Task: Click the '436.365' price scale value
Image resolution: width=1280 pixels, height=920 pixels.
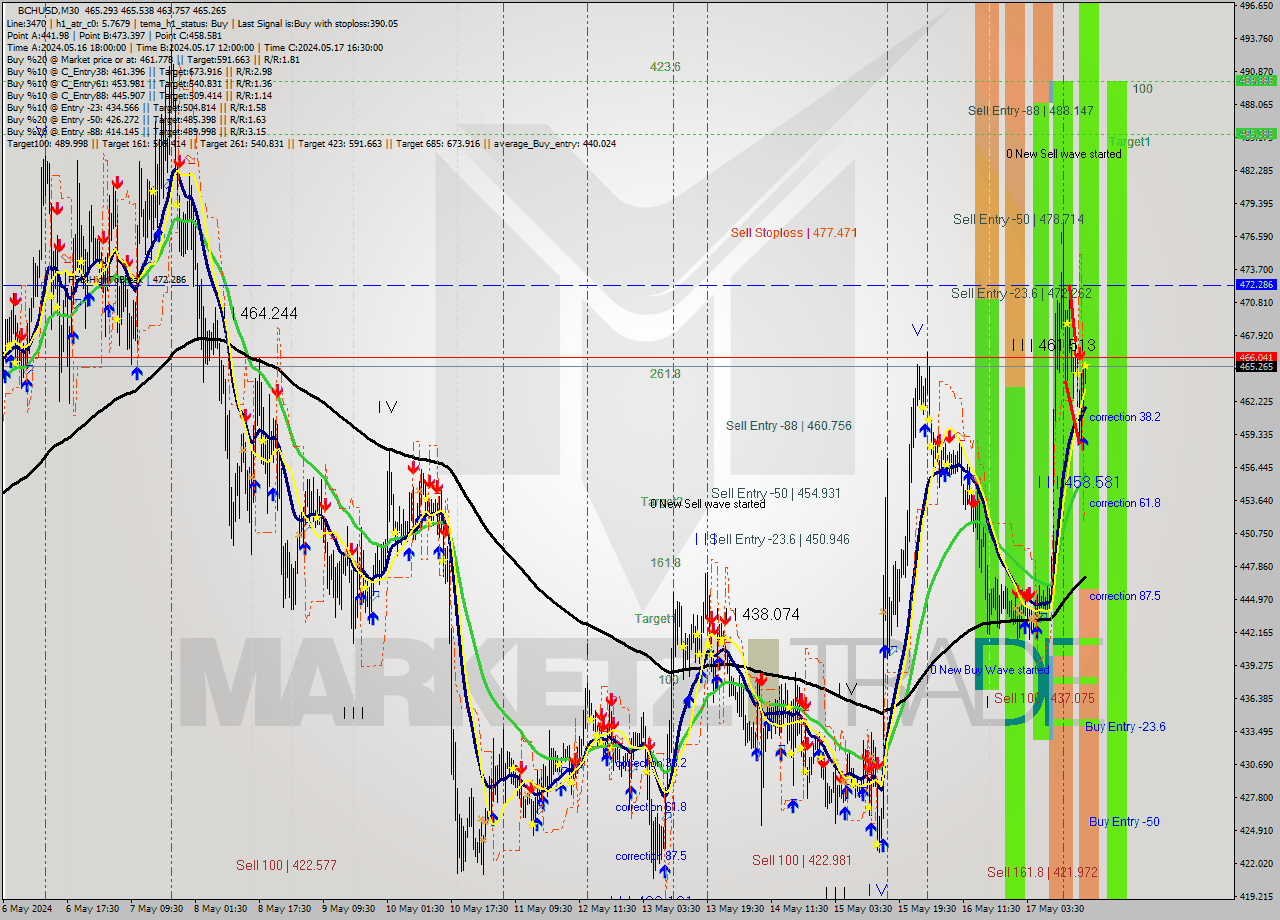Action: click(1256, 698)
